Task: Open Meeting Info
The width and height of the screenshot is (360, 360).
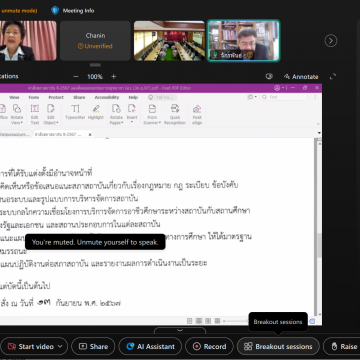Action: click(73, 11)
